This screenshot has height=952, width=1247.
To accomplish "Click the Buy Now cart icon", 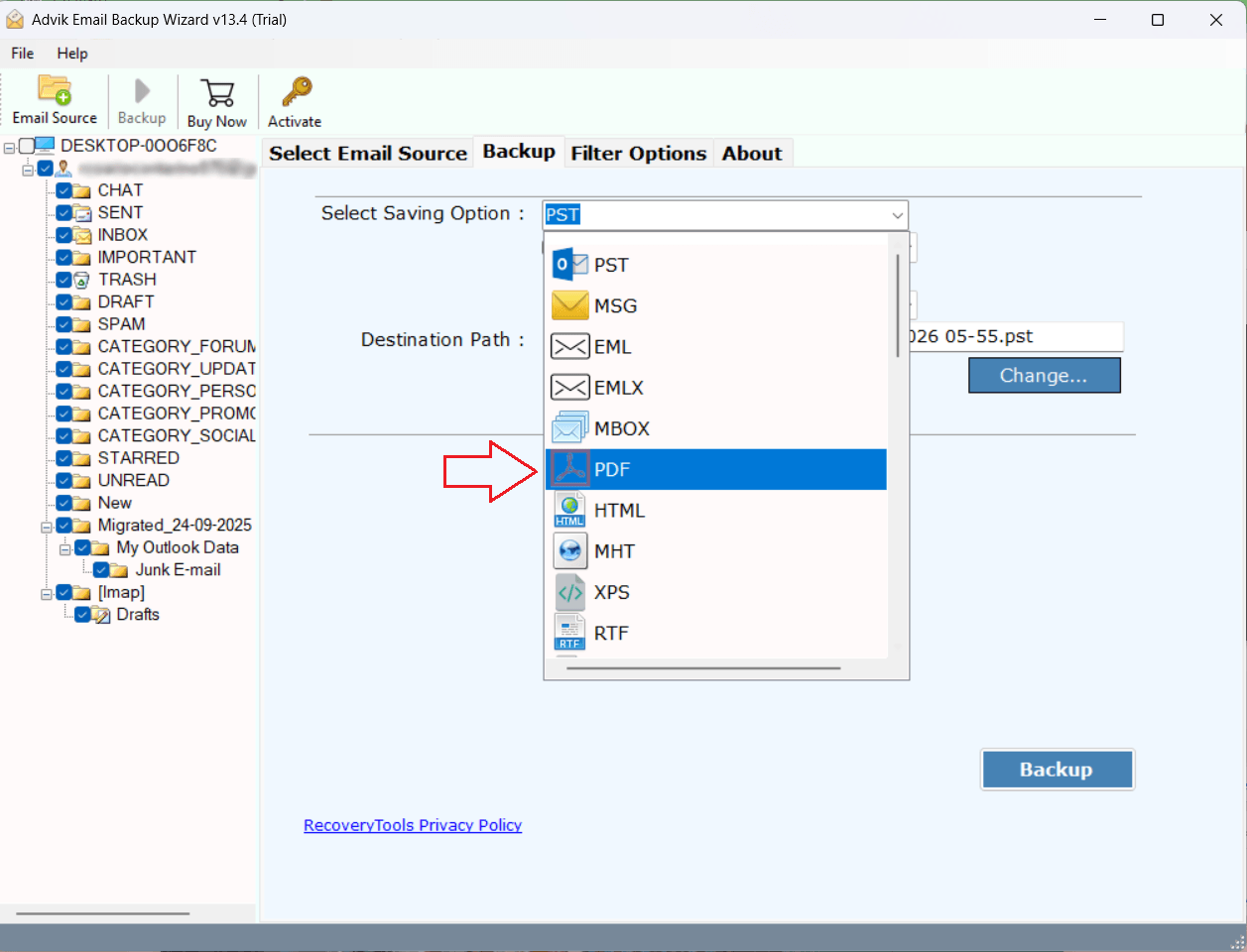I will pos(217,93).
